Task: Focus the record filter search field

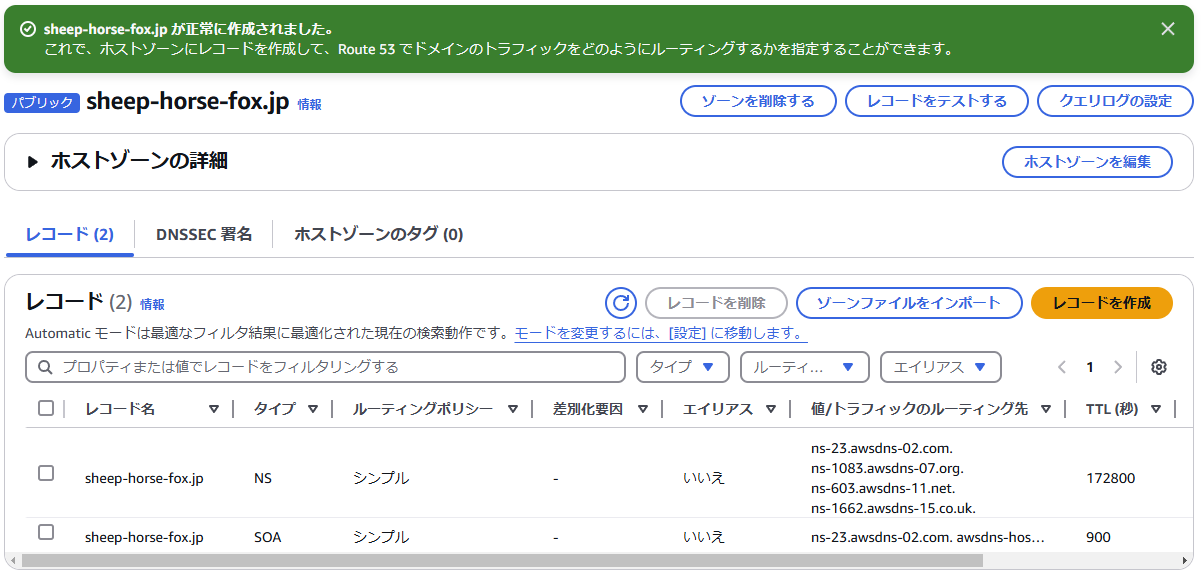Action: click(325, 367)
